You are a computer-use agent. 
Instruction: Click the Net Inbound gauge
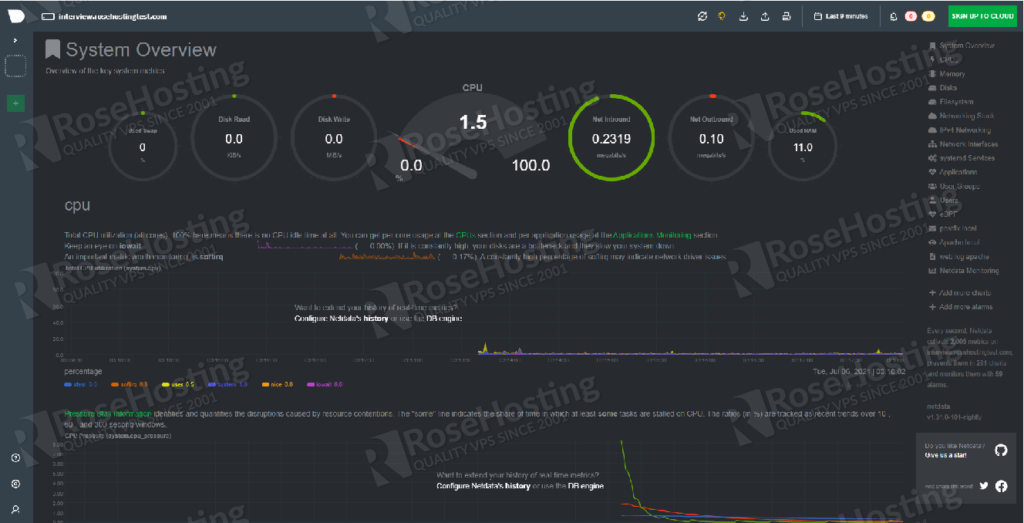point(611,138)
